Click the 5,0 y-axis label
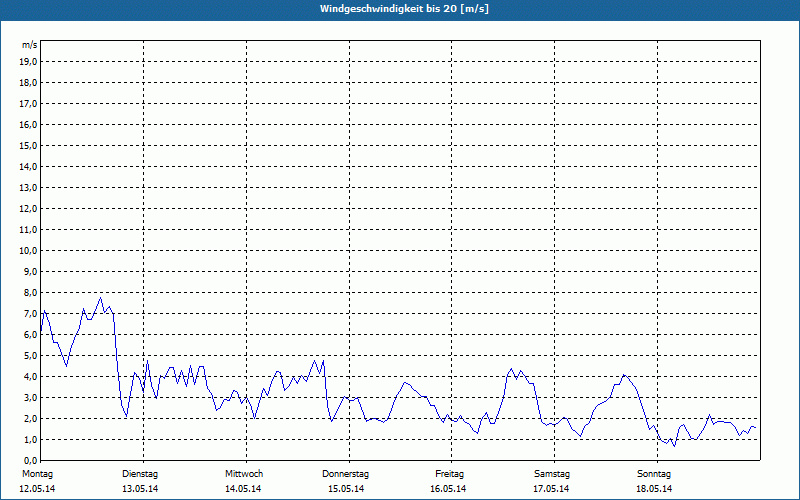The width and height of the screenshot is (800, 500). pyautogui.click(x=30, y=356)
